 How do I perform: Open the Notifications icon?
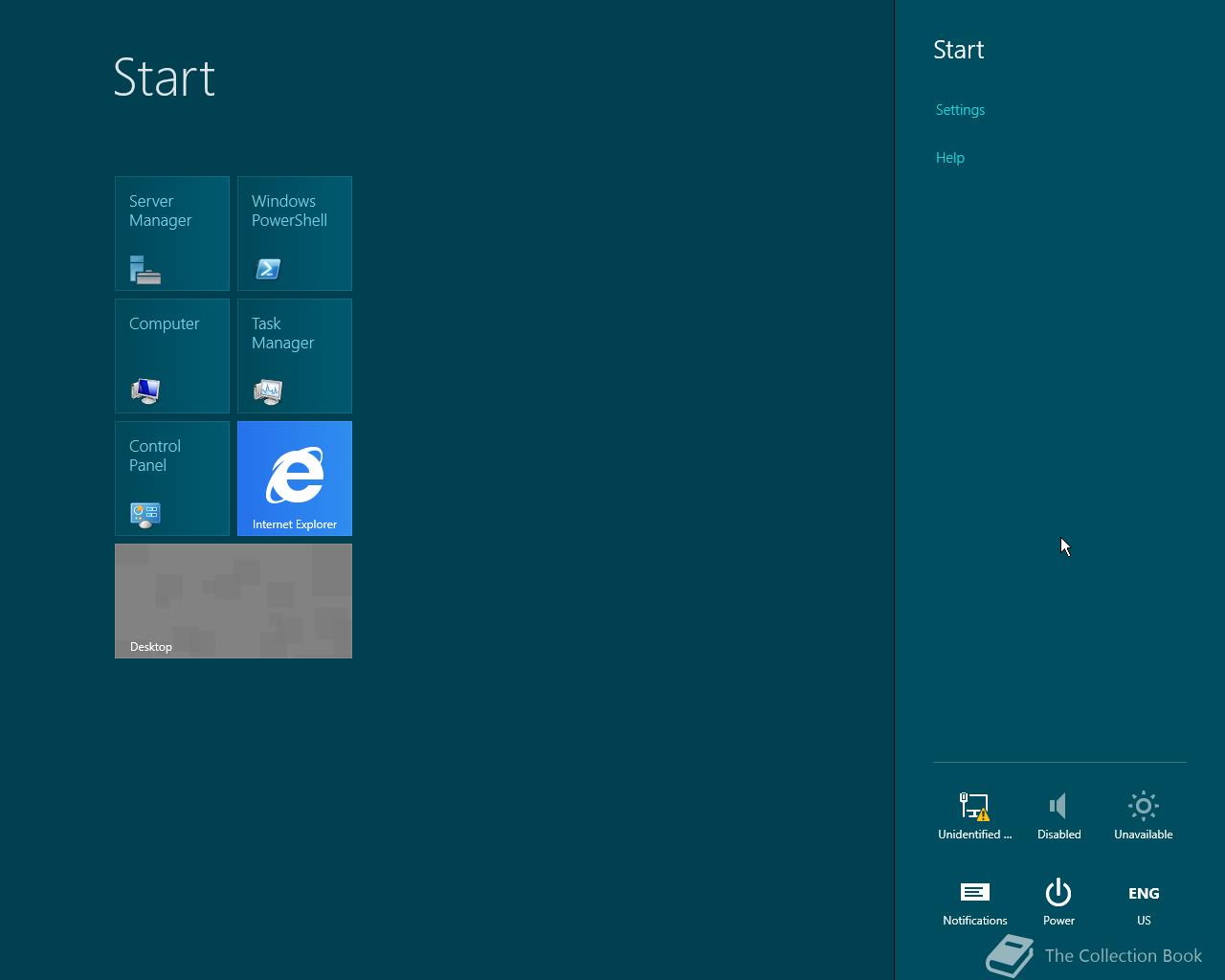[974, 902]
